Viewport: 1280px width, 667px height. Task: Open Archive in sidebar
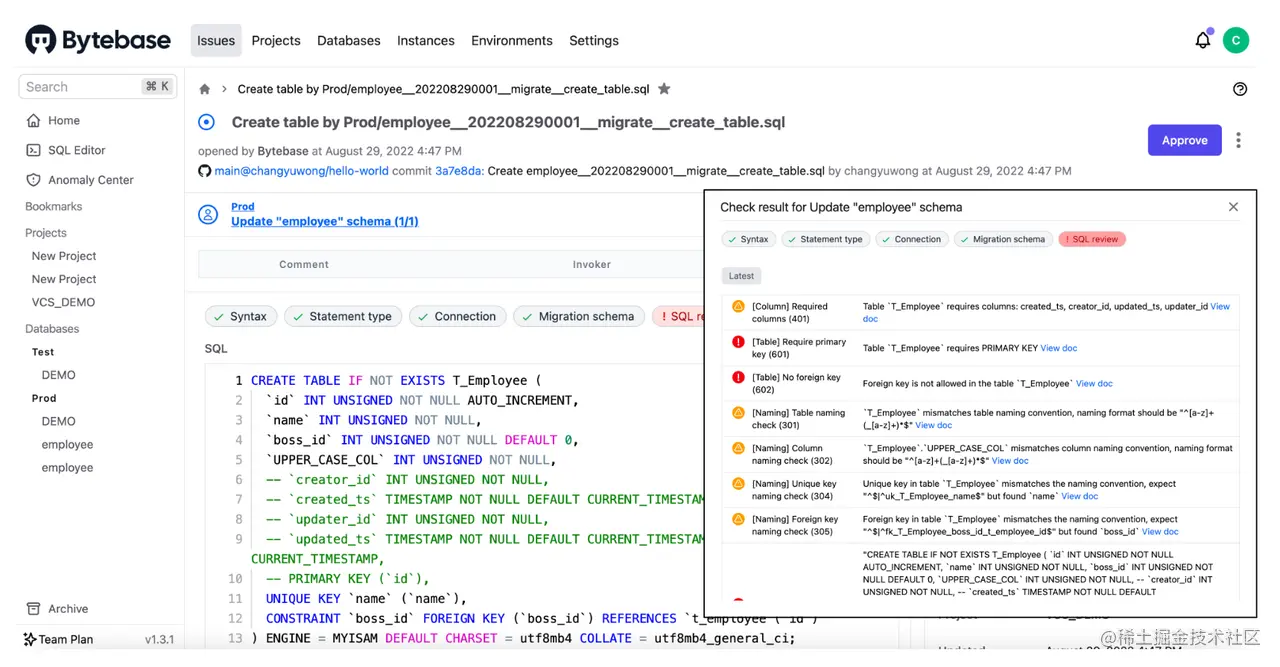point(68,608)
